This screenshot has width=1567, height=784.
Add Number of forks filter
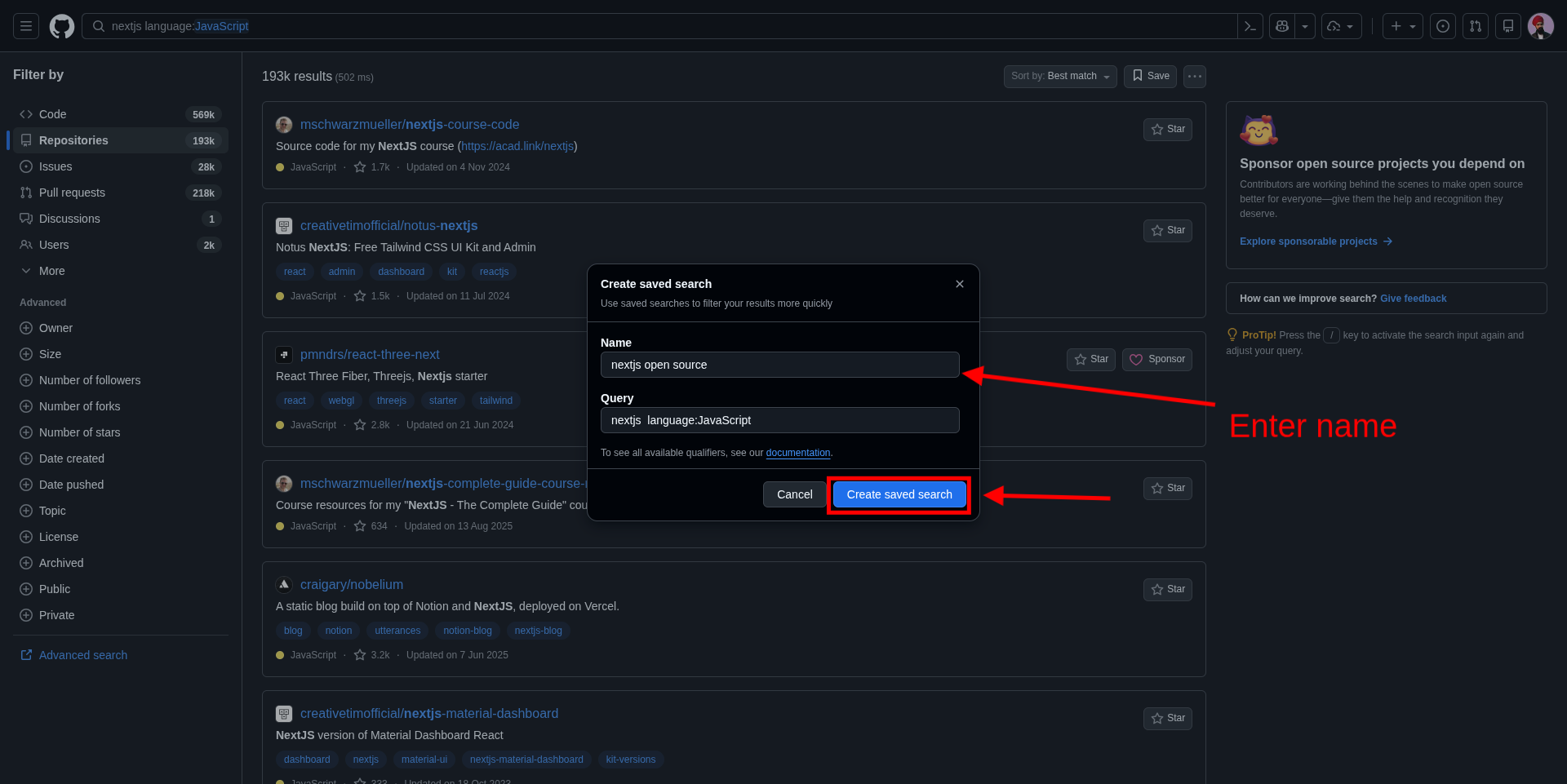pyautogui.click(x=121, y=406)
